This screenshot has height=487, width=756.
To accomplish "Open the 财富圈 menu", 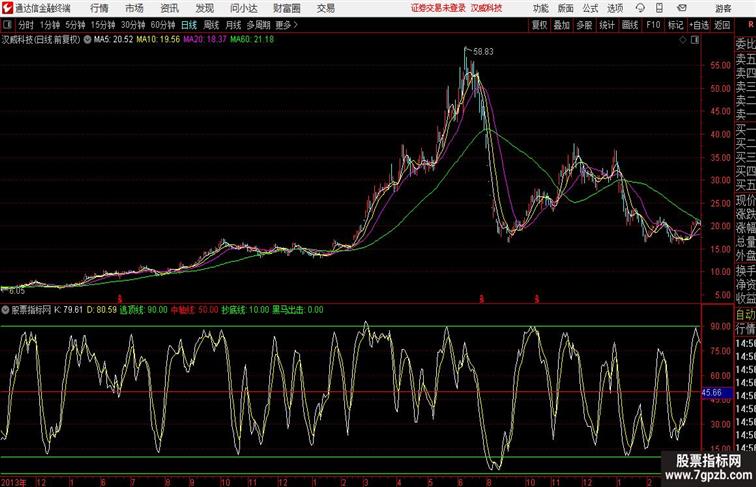I will click(287, 8).
